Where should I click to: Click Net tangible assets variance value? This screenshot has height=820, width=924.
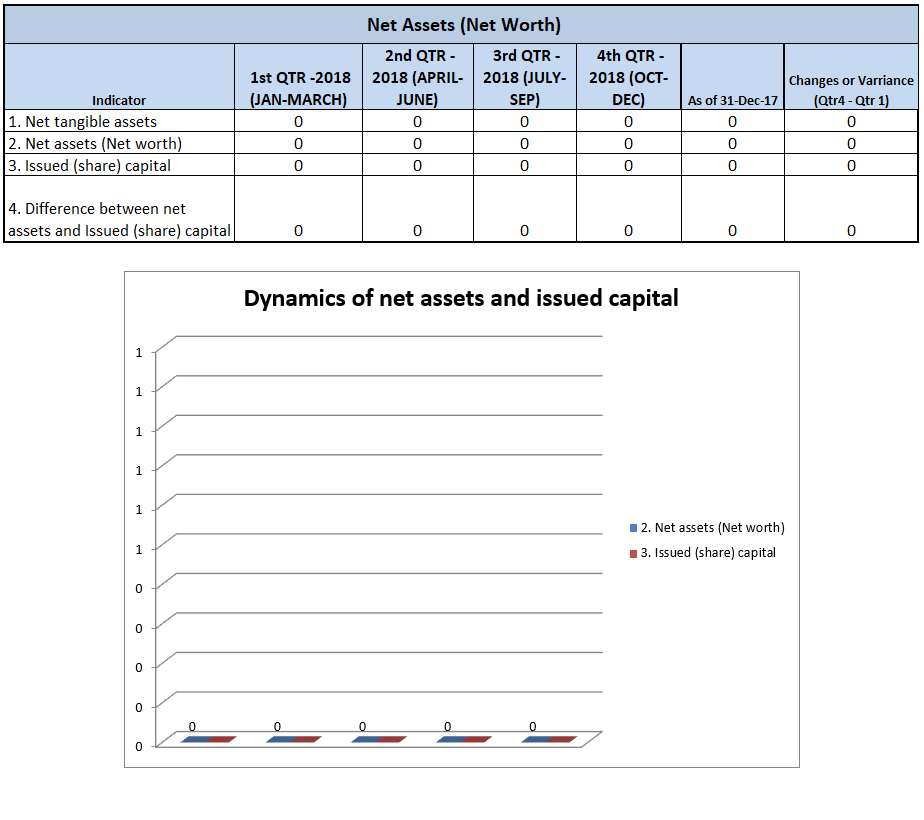click(852, 121)
